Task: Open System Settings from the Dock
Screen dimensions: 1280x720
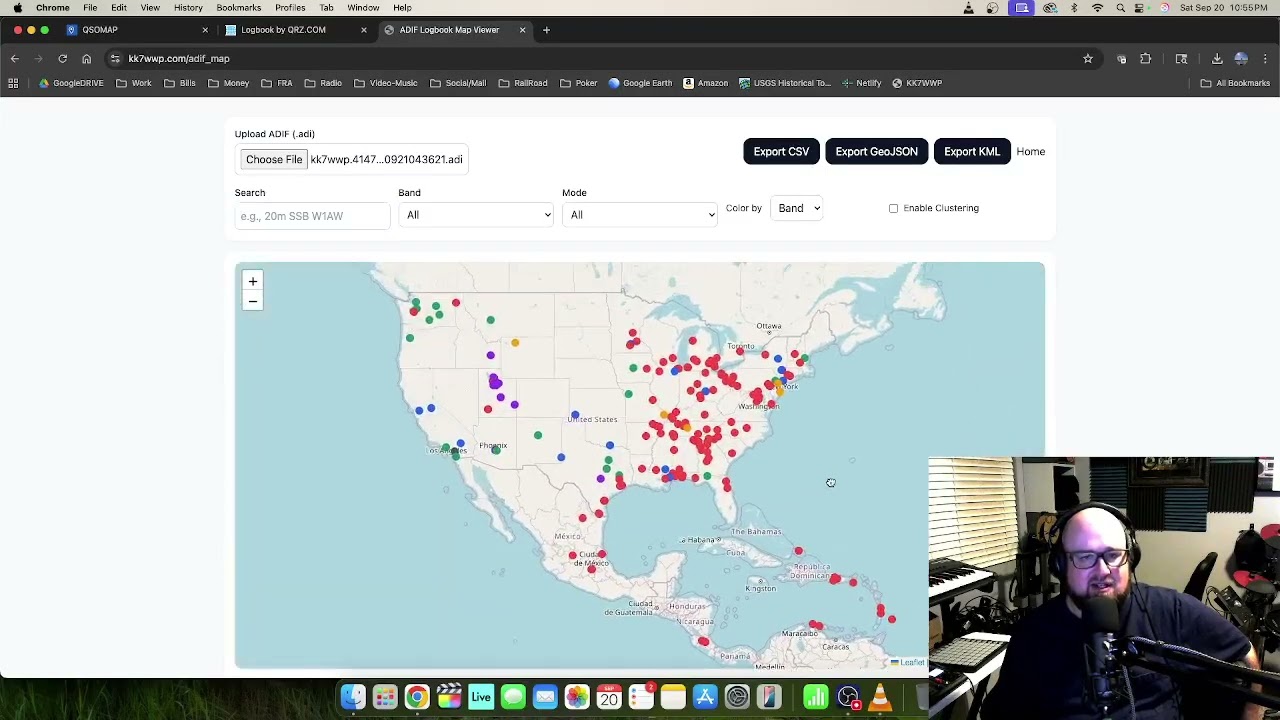Action: click(x=737, y=697)
